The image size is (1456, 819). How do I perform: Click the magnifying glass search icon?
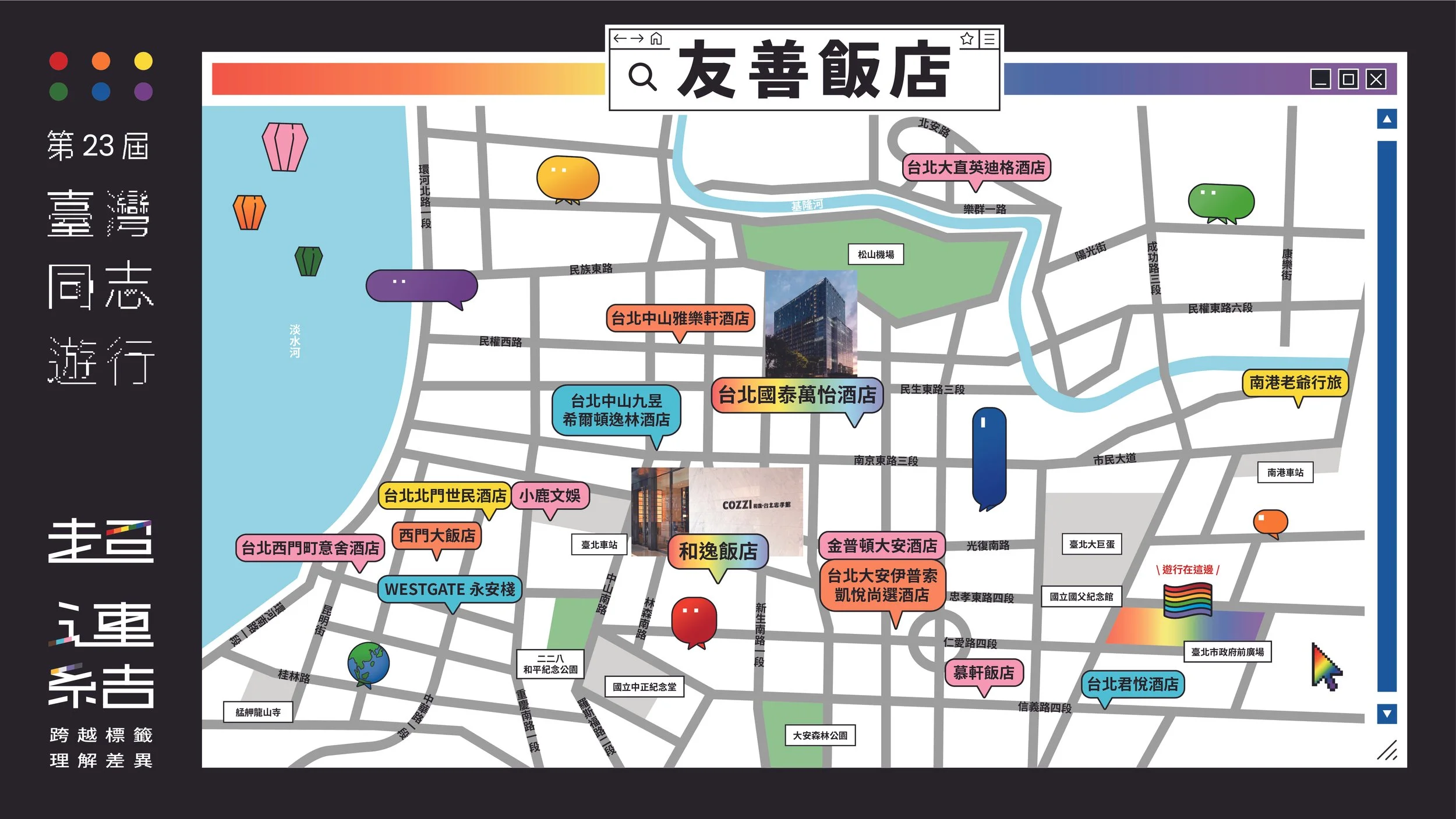642,76
